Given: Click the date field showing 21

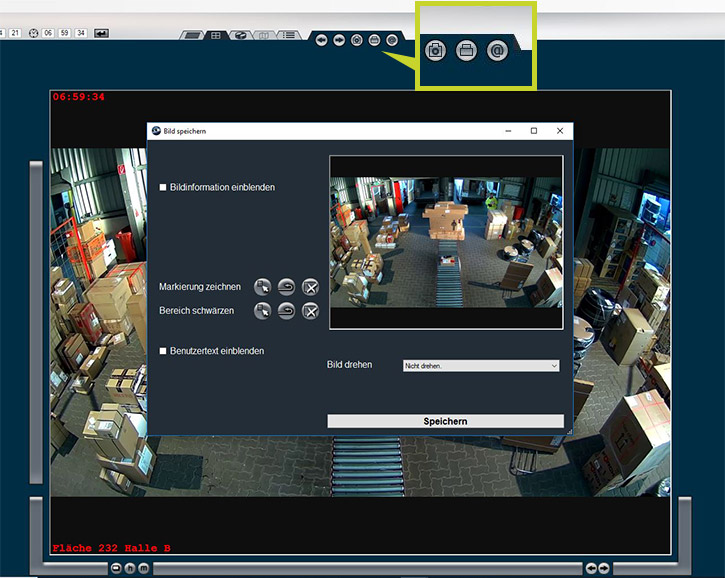Looking at the screenshot, I should click(x=15, y=33).
